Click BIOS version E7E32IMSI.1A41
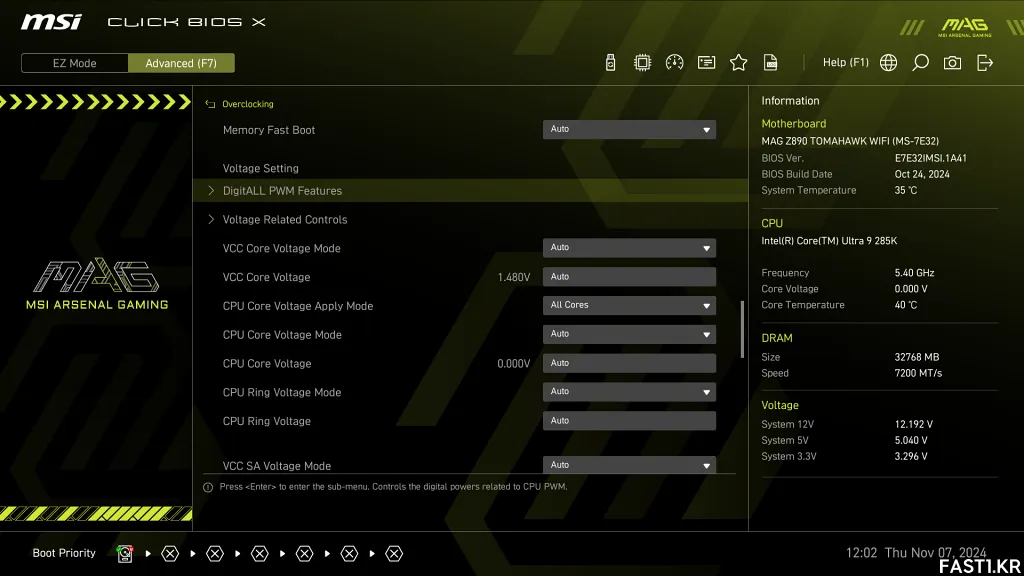1024x576 pixels. pyautogui.click(x=930, y=158)
